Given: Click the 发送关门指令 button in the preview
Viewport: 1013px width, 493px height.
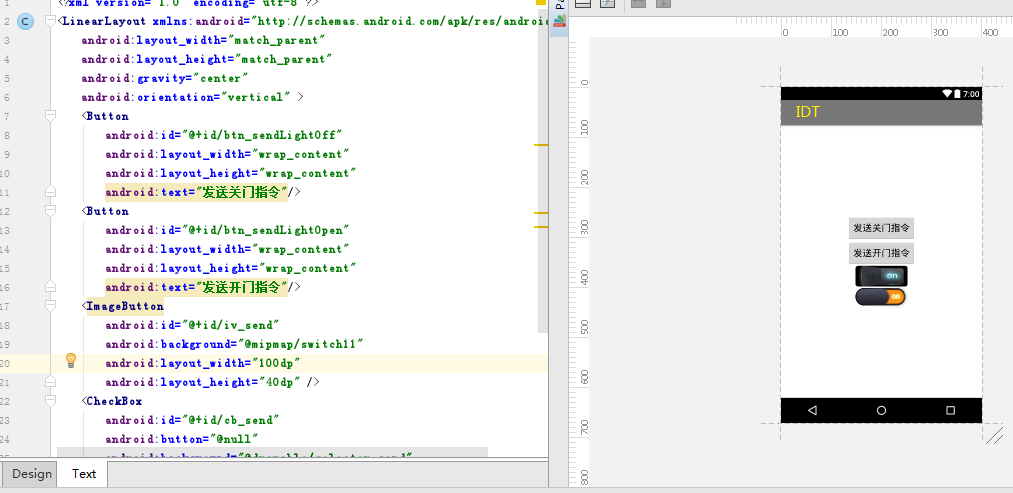Looking at the screenshot, I should click(881, 228).
